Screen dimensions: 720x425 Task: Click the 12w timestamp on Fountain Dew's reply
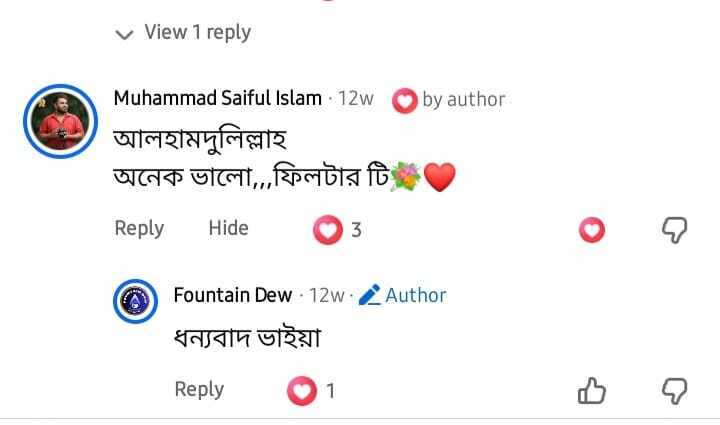[326, 296]
